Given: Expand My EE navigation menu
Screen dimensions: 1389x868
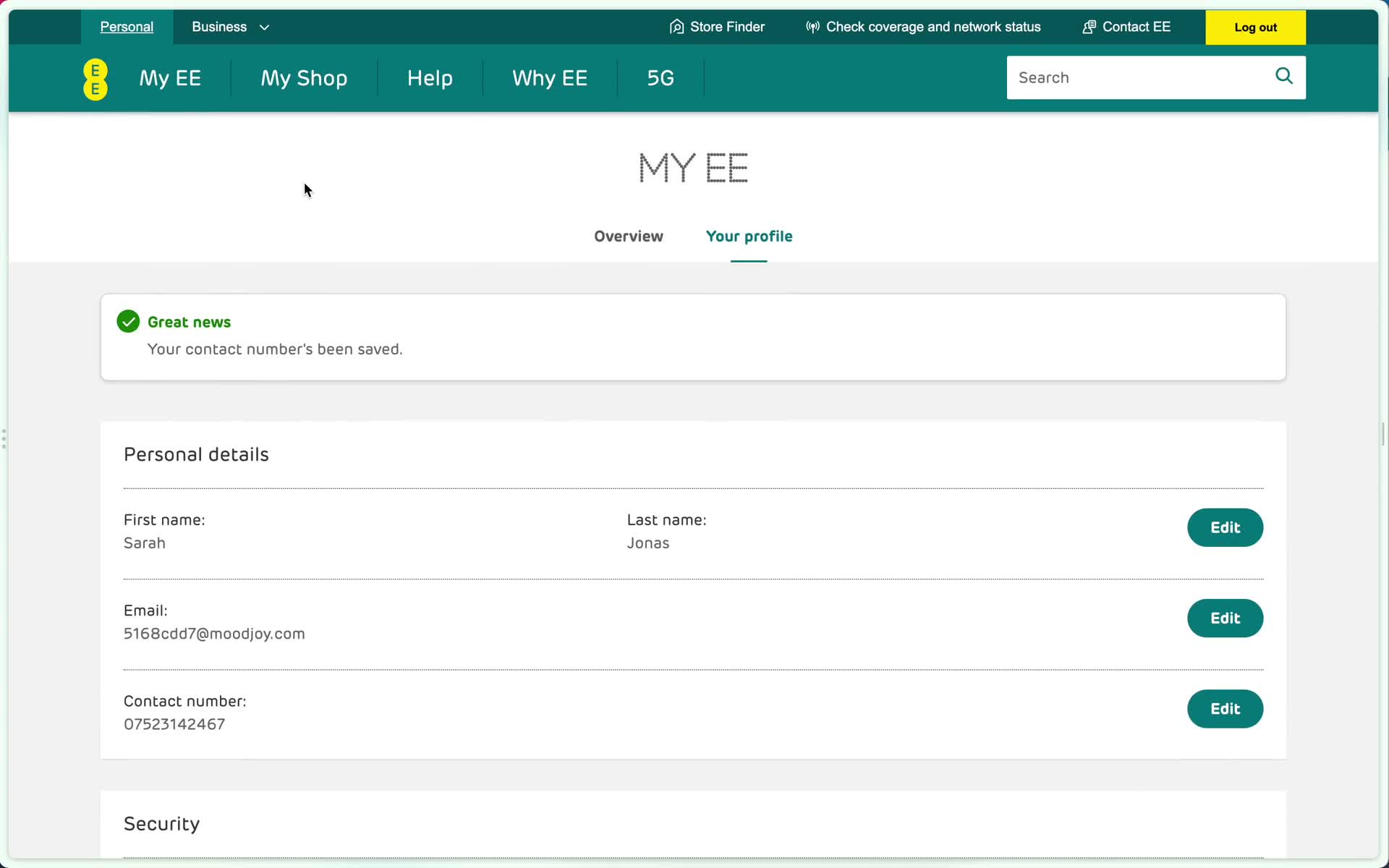Looking at the screenshot, I should (170, 78).
